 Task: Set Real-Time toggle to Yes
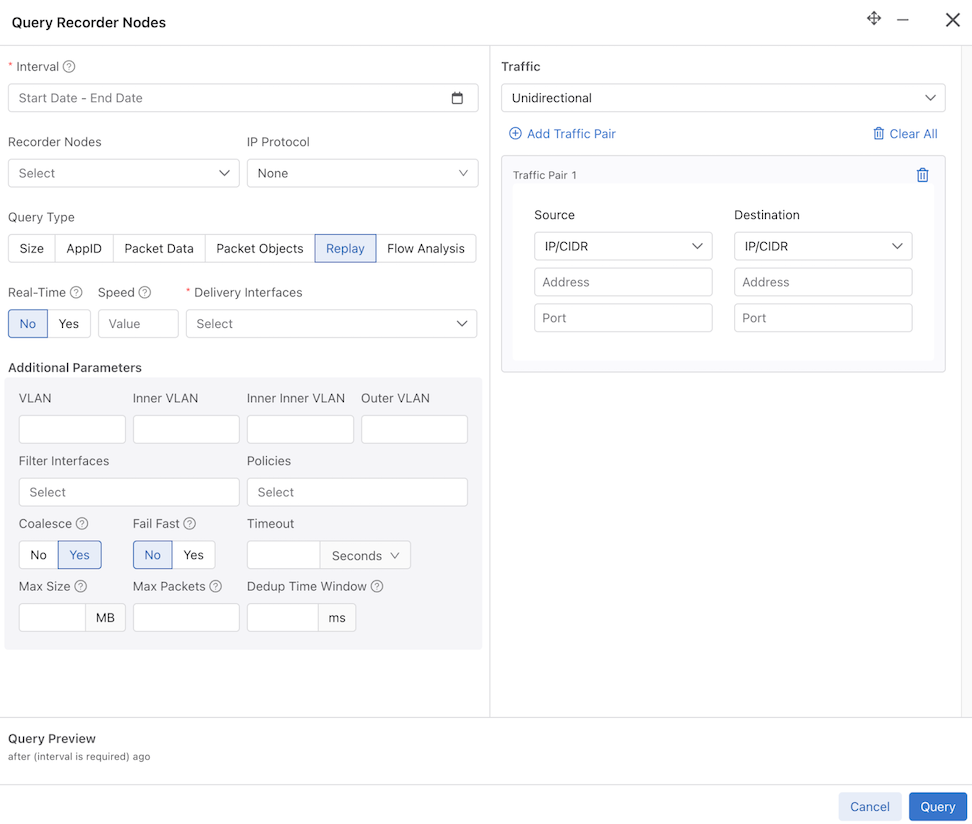(x=69, y=324)
